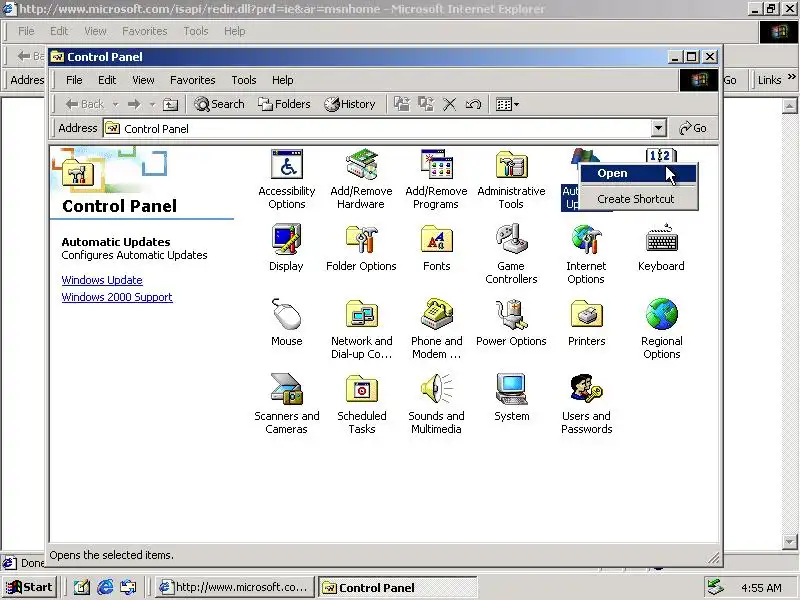The height and width of the screenshot is (600, 800).
Task: Expand the Address bar dropdown arrow
Action: point(659,128)
